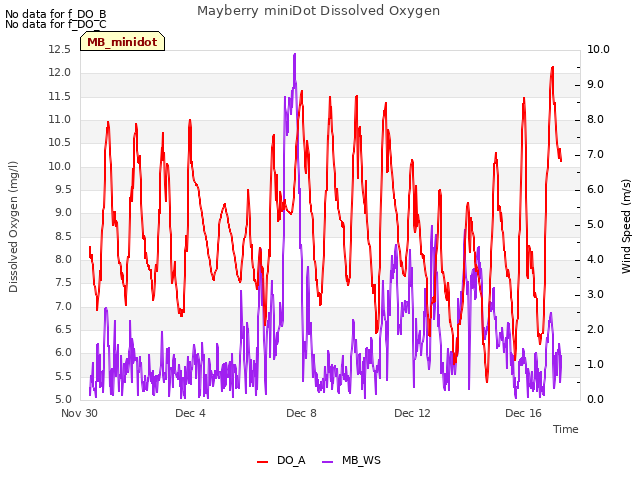Image resolution: width=640 pixels, height=480 pixels.
Task: Click the 9.0 wind speed axis value
Action: click(596, 85)
